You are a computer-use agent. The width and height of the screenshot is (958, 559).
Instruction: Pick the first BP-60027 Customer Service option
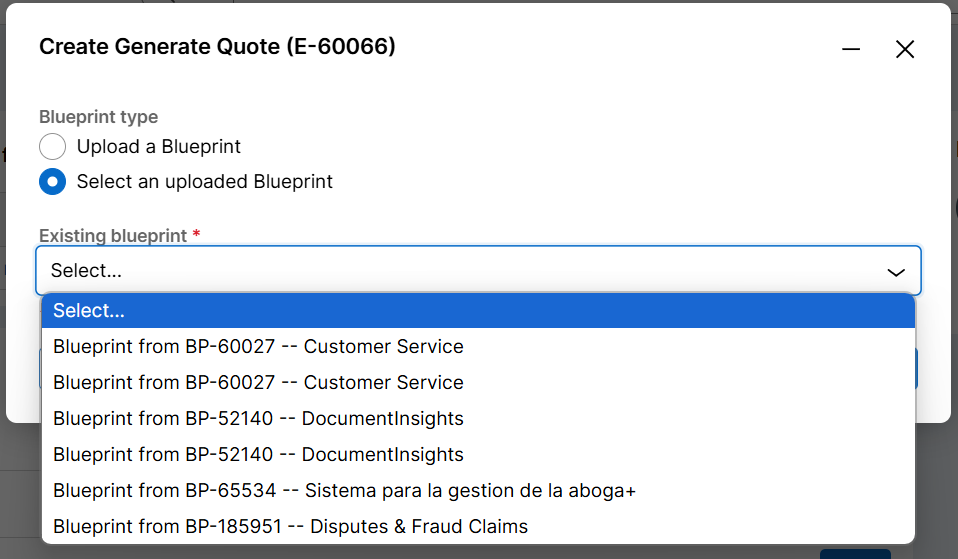tap(258, 347)
